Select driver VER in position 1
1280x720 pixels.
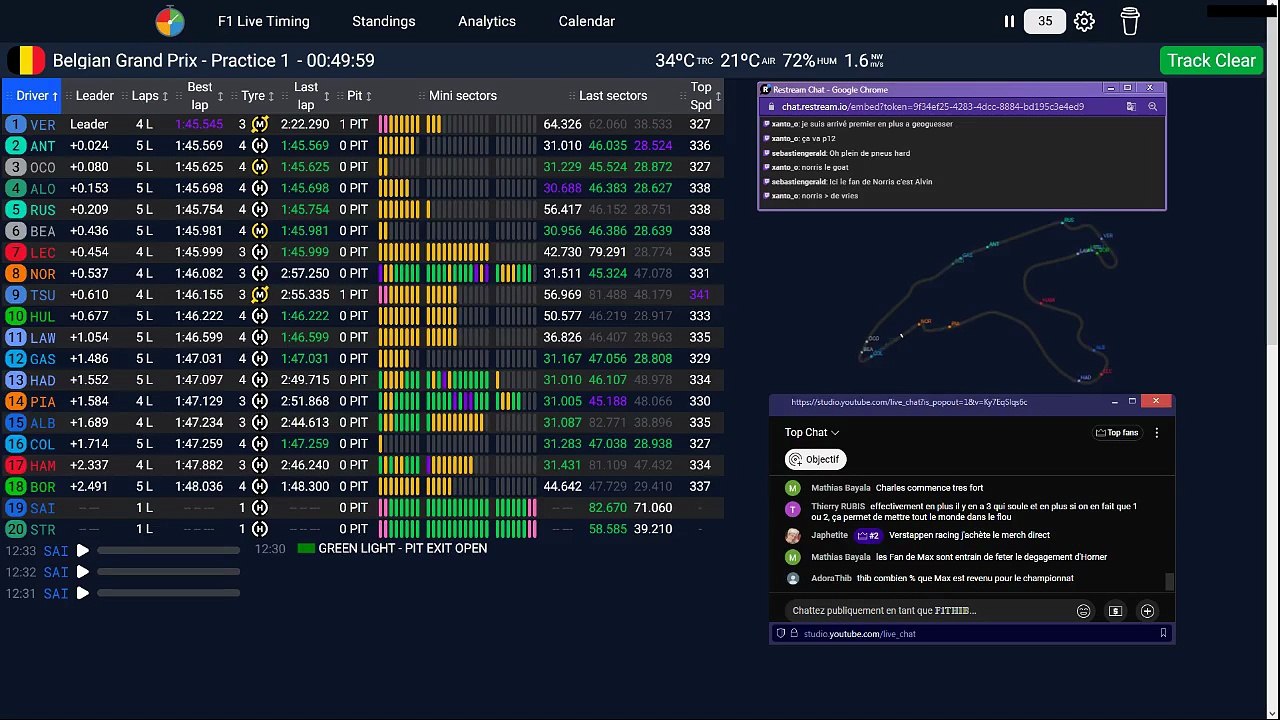coord(32,125)
